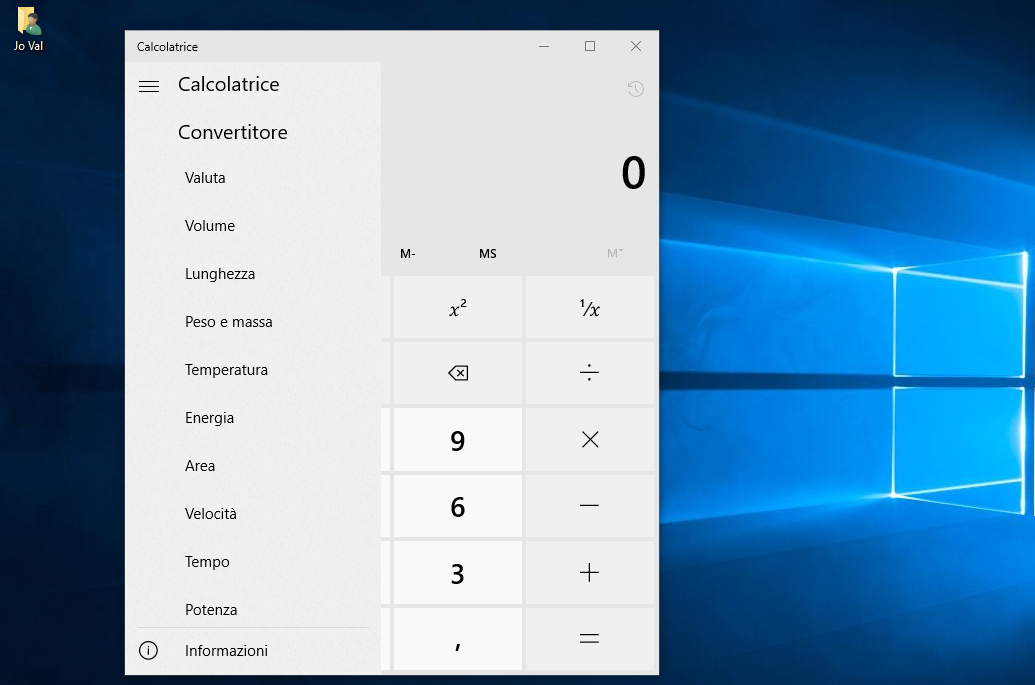Select the x squared function
This screenshot has width=1035, height=685.
[x=457, y=308]
